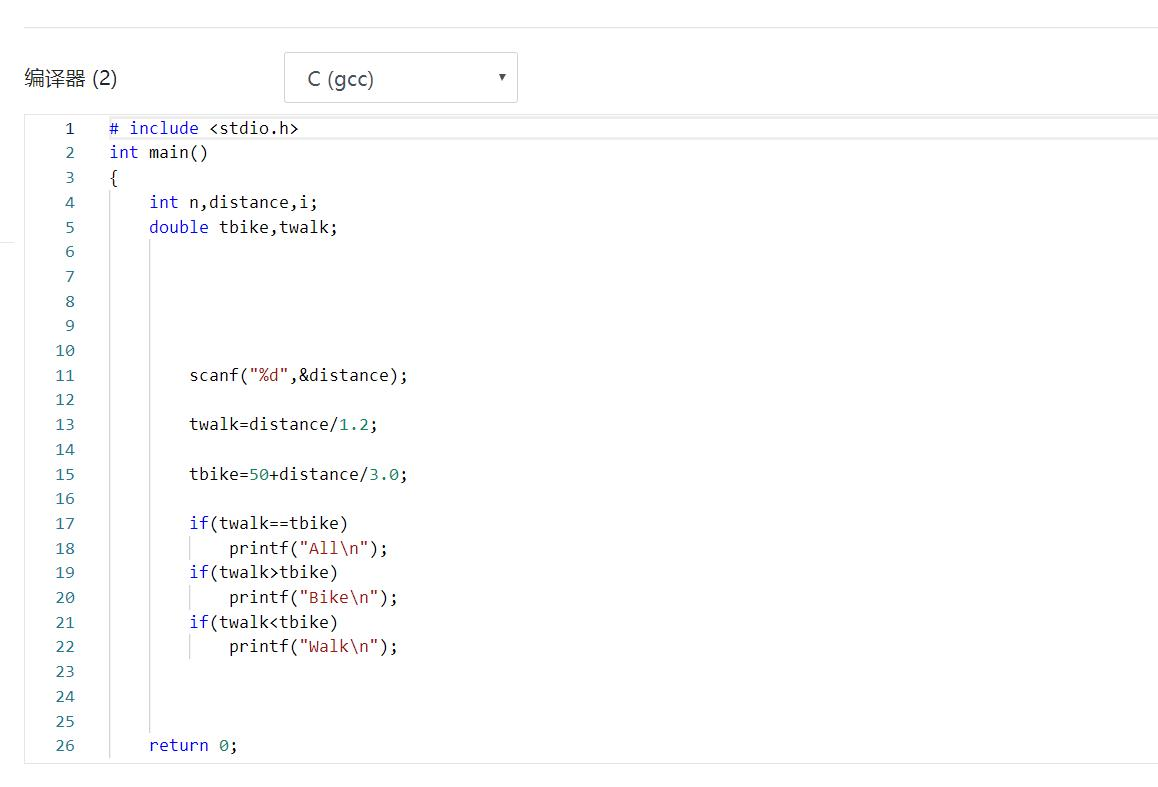This screenshot has height=787, width=1158.
Task: Click the scanf("%d",&distance) statement
Action: (x=298, y=375)
